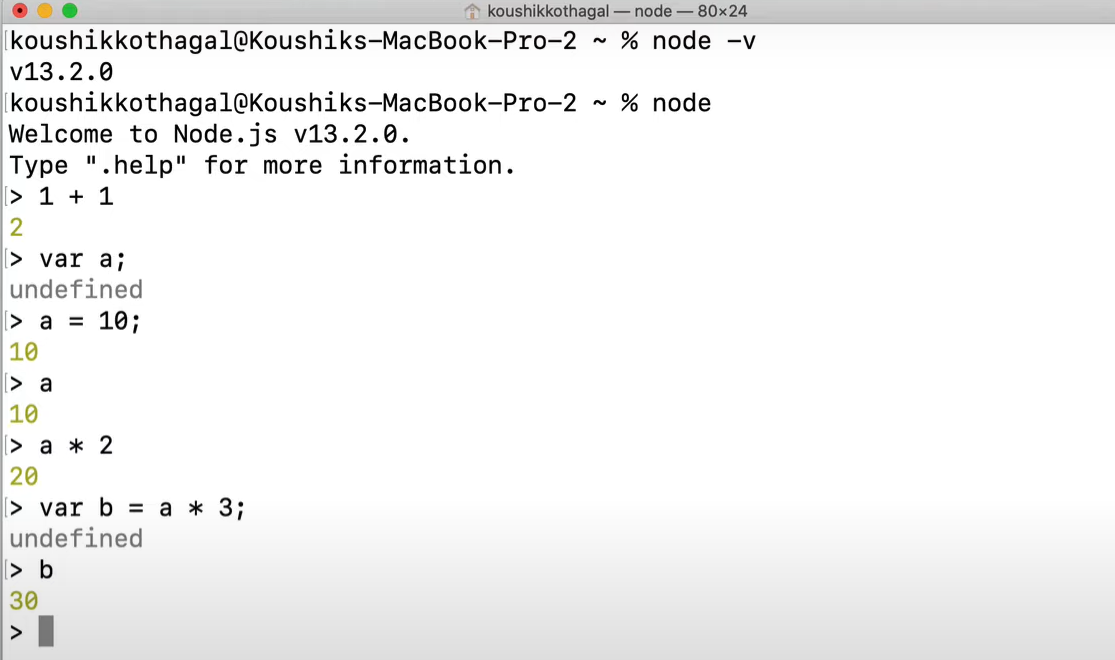Click the "var a;" statement line
Screen dimensions: 1115x660
click(83, 259)
